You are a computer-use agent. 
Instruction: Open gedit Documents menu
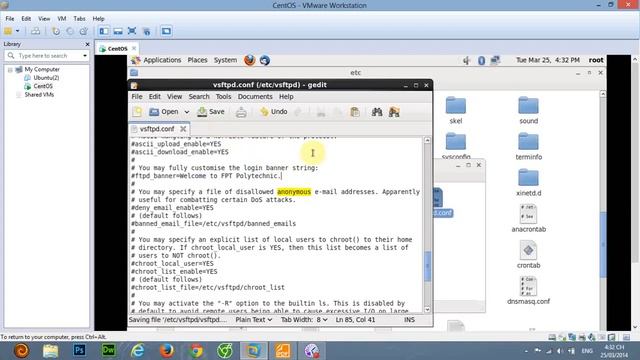click(255, 97)
